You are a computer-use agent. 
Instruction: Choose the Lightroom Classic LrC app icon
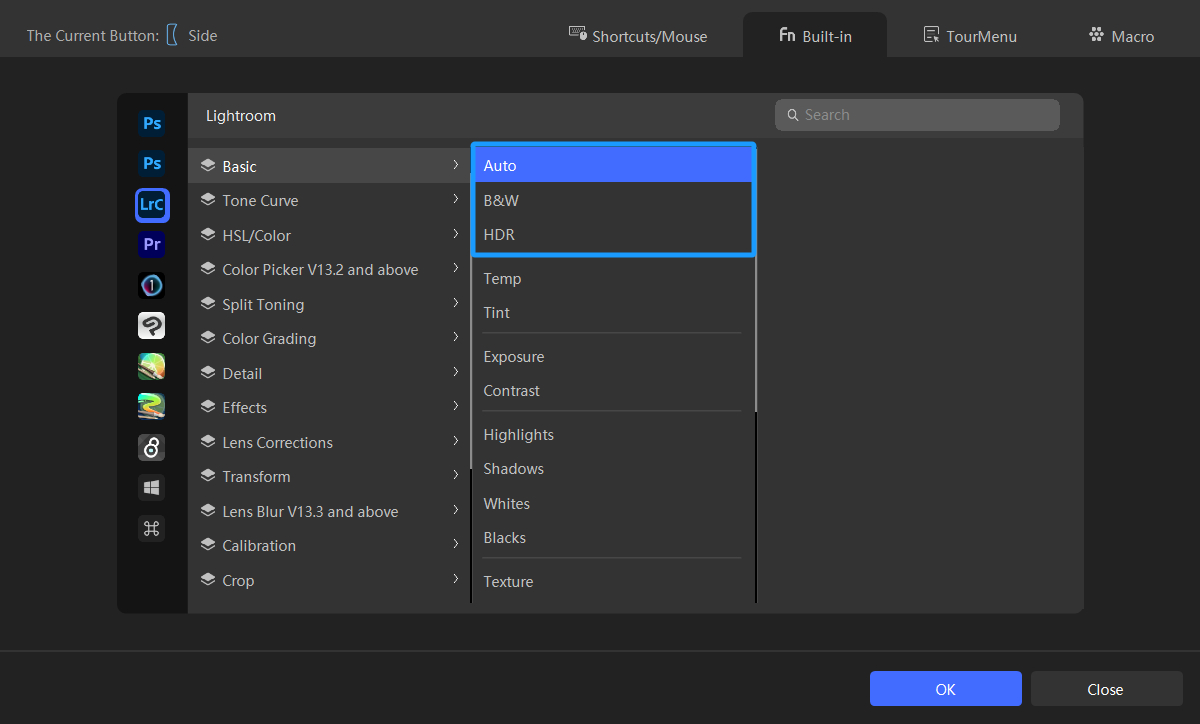pyautogui.click(x=152, y=204)
